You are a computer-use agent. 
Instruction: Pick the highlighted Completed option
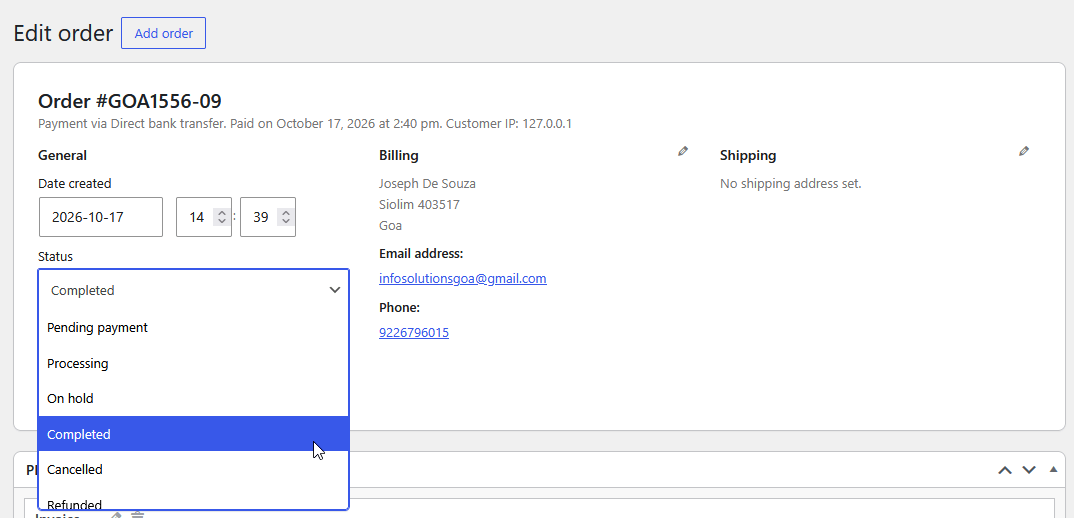193,434
